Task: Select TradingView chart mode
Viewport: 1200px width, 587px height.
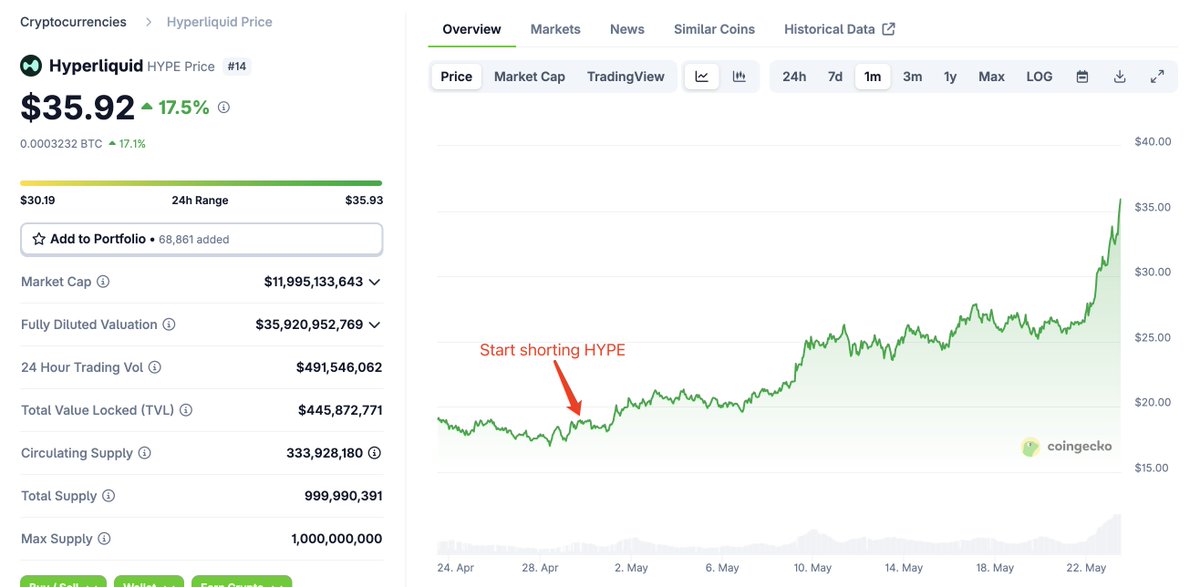Action: tap(626, 76)
